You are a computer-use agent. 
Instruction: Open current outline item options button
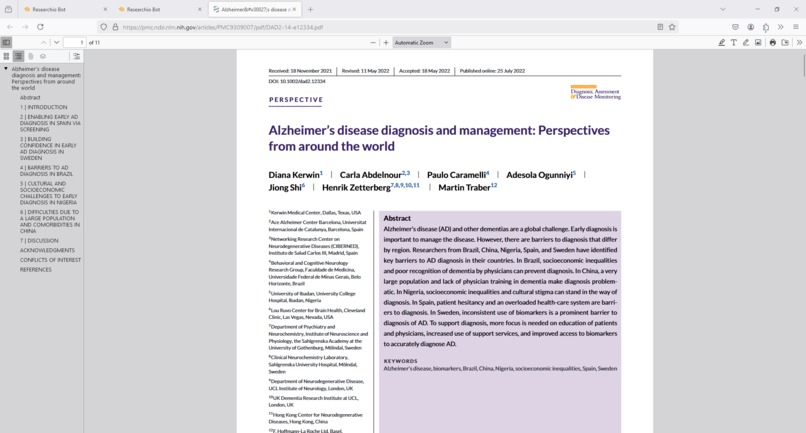point(76,56)
